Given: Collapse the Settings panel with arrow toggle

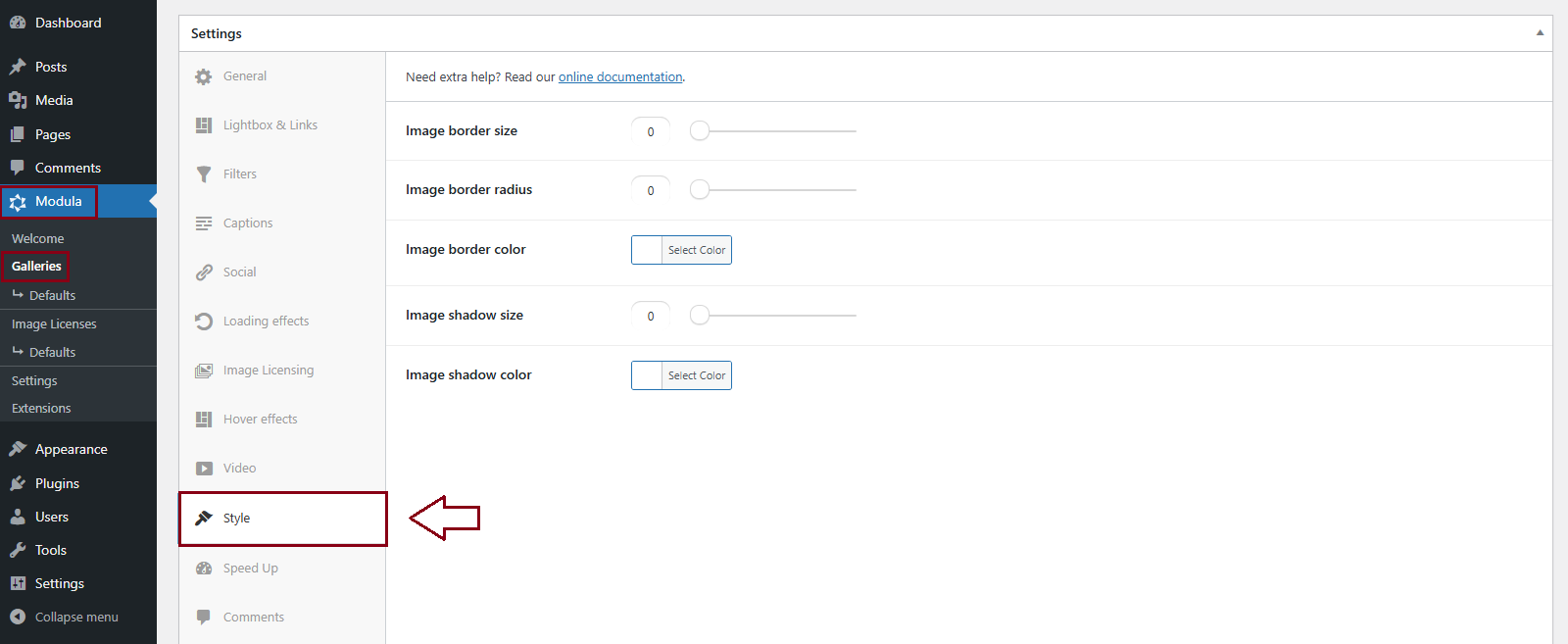Looking at the screenshot, I should 1540,33.
